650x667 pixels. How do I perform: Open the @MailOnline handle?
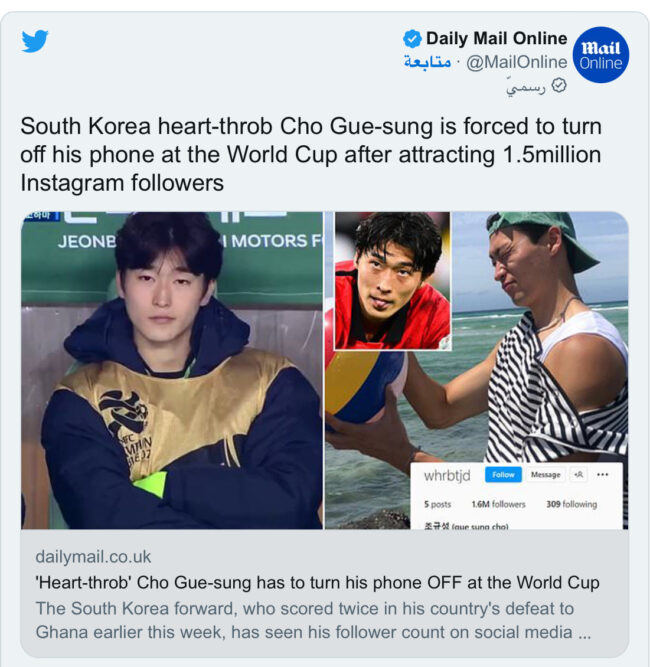[x=516, y=62]
